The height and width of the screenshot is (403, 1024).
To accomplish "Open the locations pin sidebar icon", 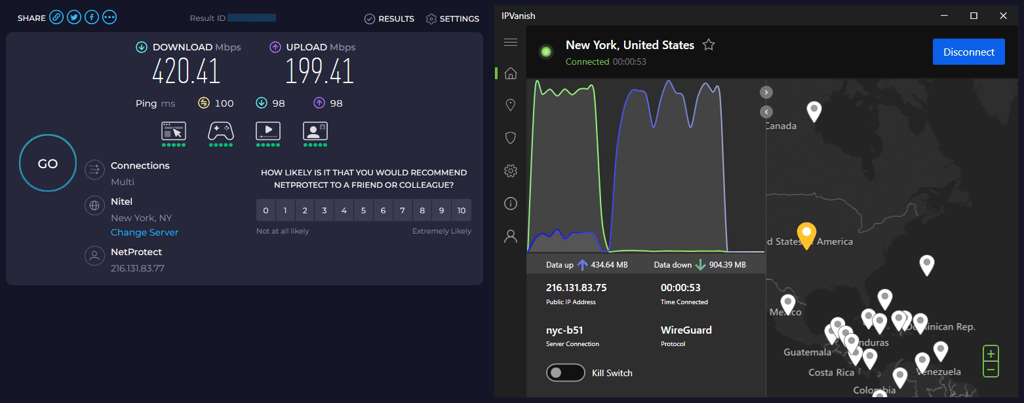I will coord(511,105).
